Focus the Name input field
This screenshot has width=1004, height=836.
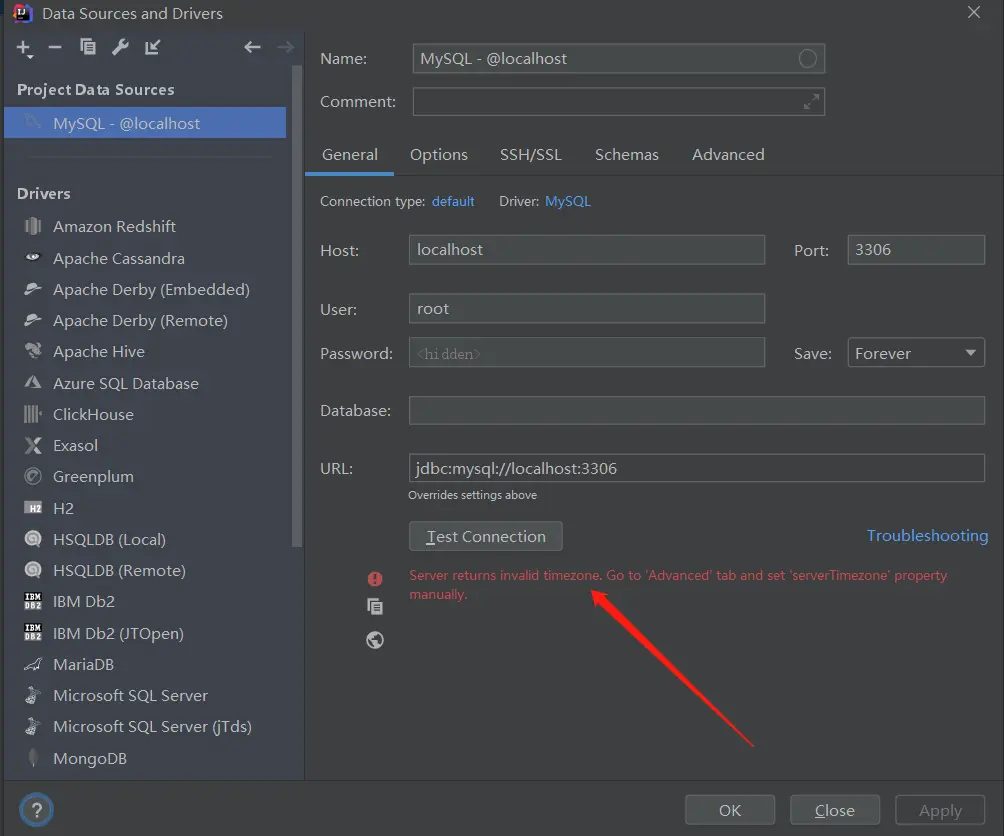619,59
